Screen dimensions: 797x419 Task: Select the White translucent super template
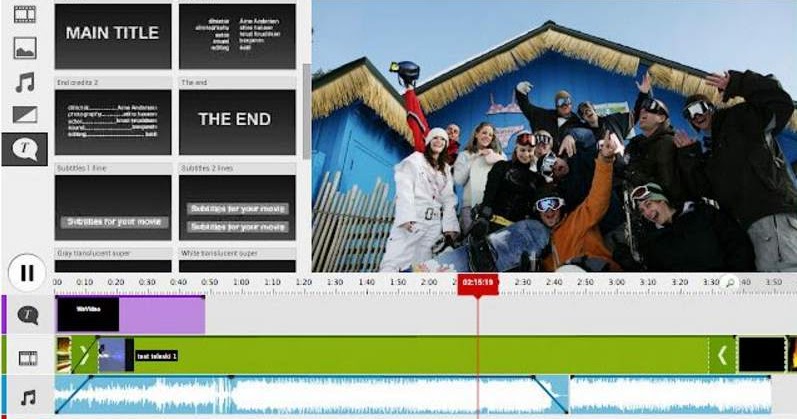pos(237,266)
